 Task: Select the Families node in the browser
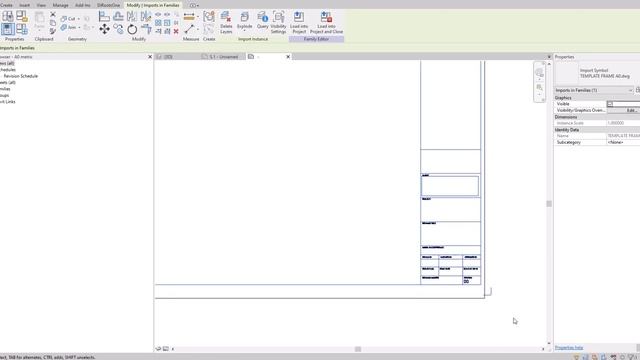point(5,89)
